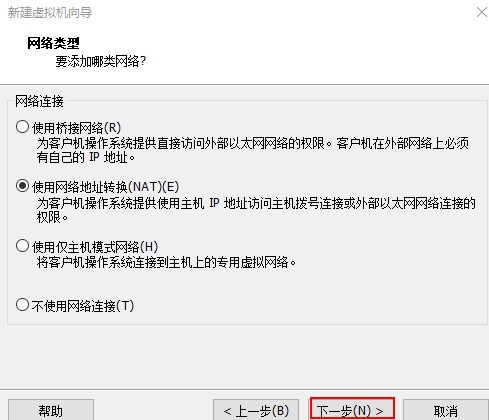Click the bridged network description paragraph
489x420 pixels.
(x=253, y=150)
